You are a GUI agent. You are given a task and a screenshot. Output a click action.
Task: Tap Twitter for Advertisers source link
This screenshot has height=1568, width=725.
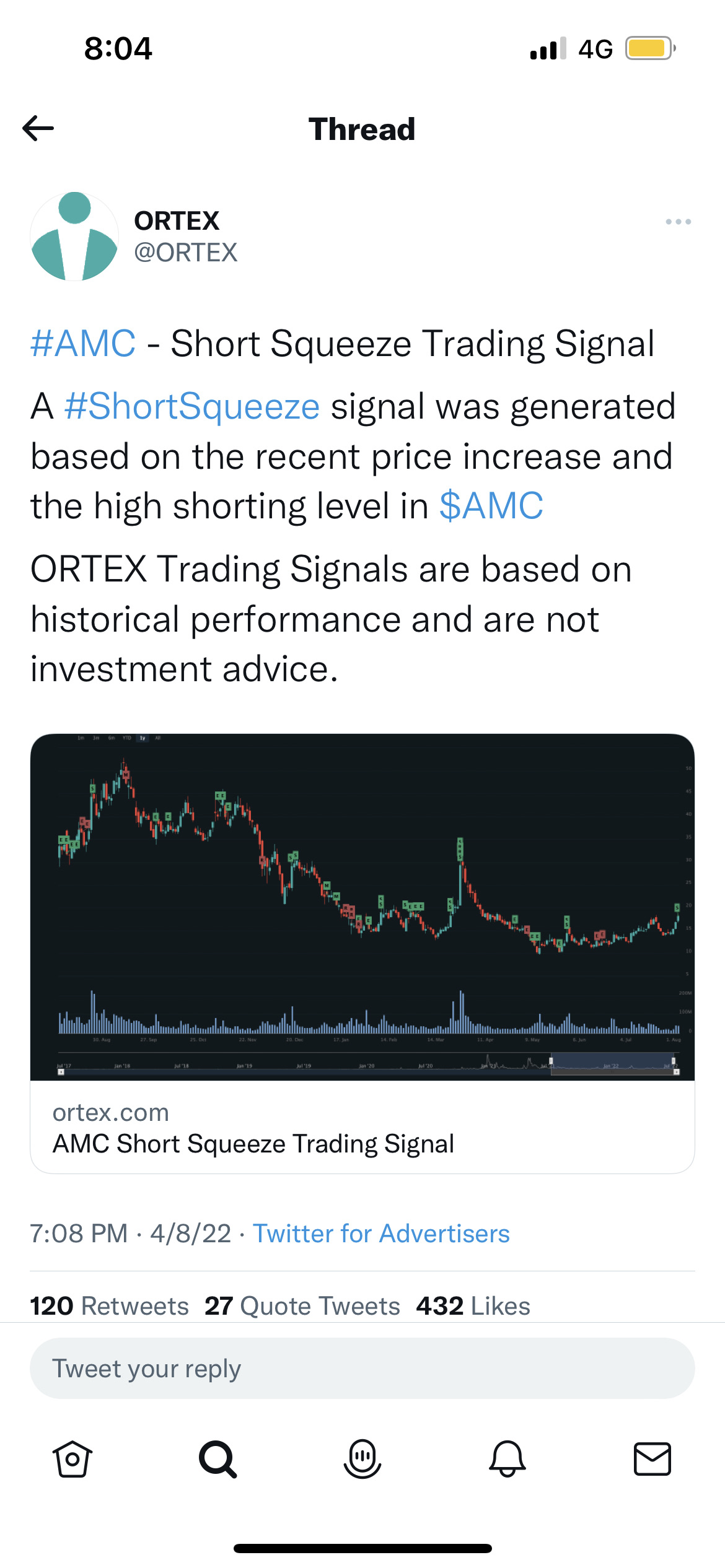point(381,1234)
